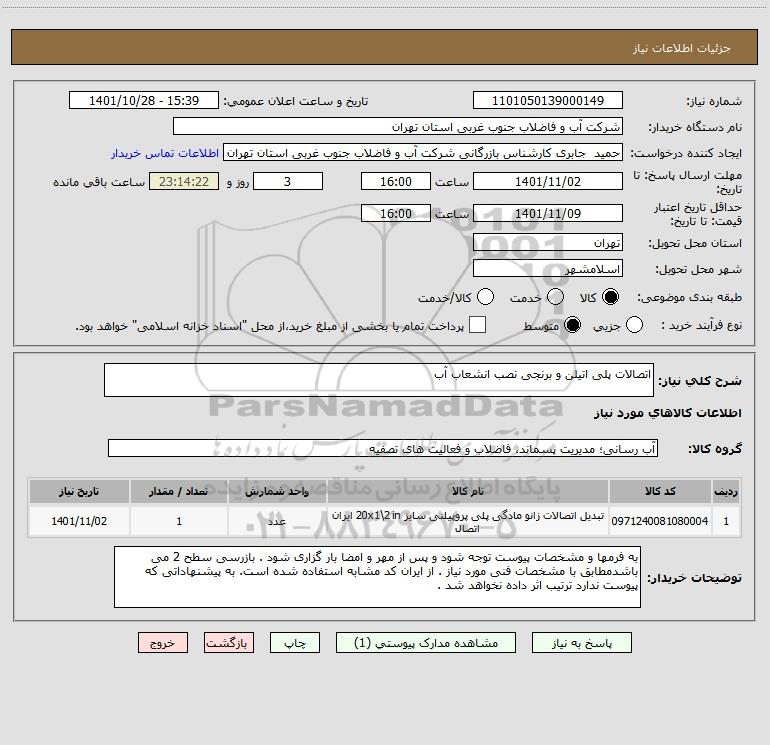
Task: Click the unit cell عدد
Action: point(277,521)
